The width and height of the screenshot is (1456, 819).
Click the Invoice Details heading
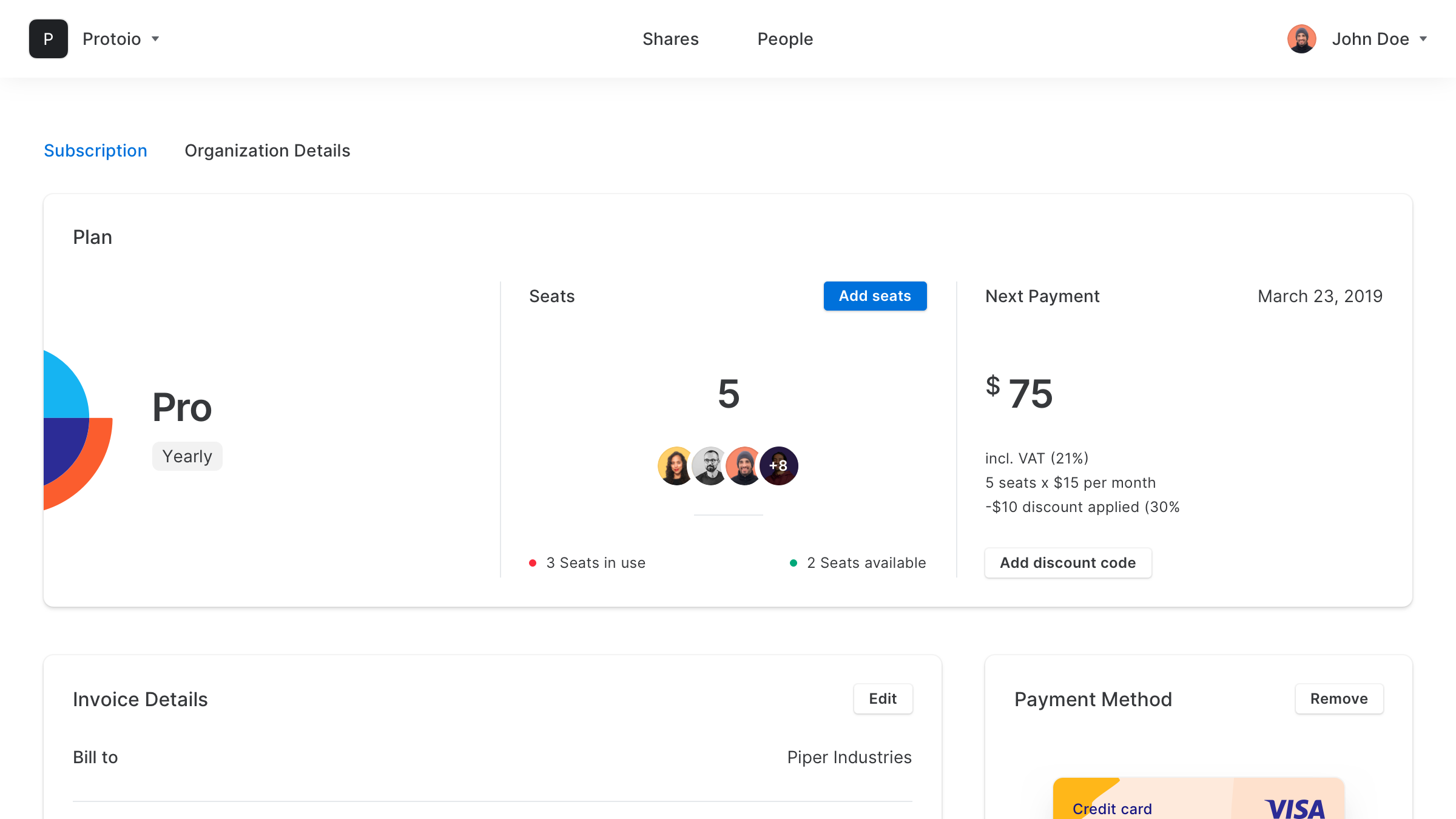click(140, 699)
